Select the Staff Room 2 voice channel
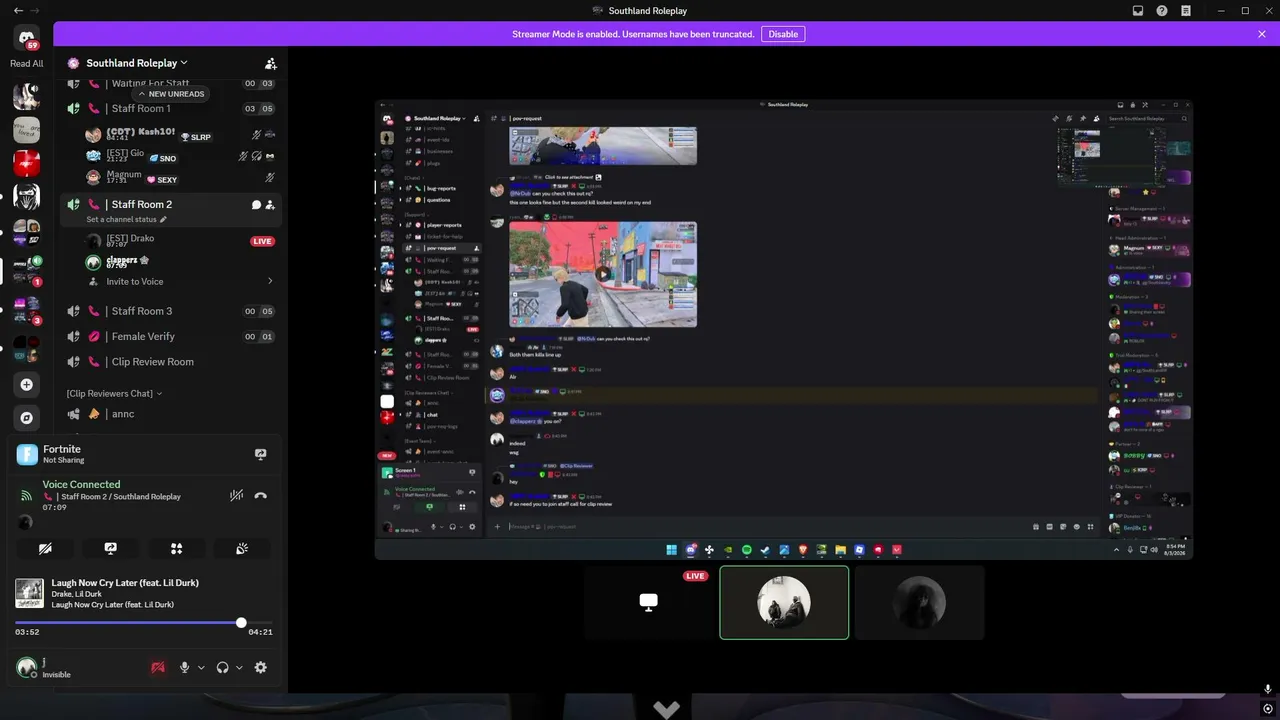 click(170, 205)
